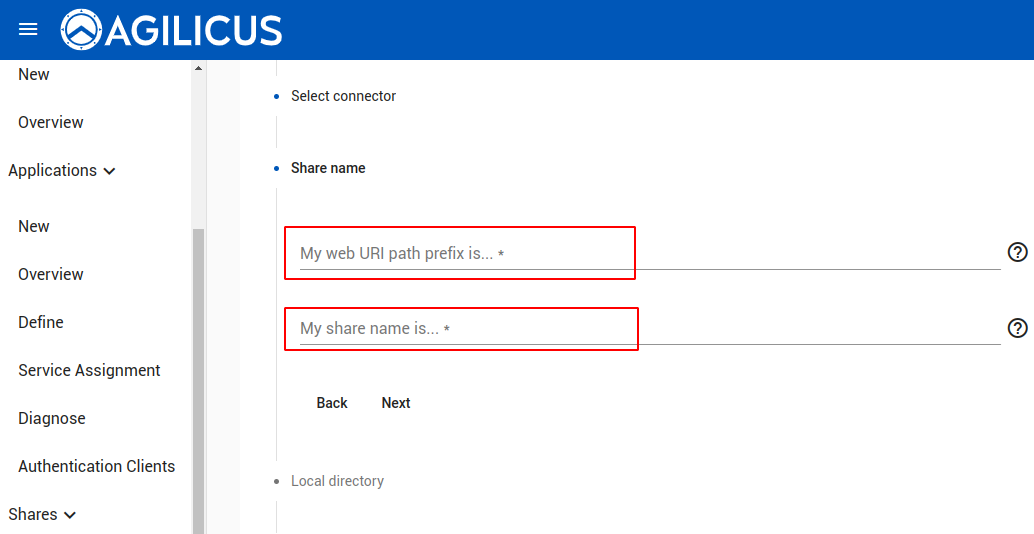Click the Agilicus logo
This screenshot has height=534, width=1034.
(171, 30)
